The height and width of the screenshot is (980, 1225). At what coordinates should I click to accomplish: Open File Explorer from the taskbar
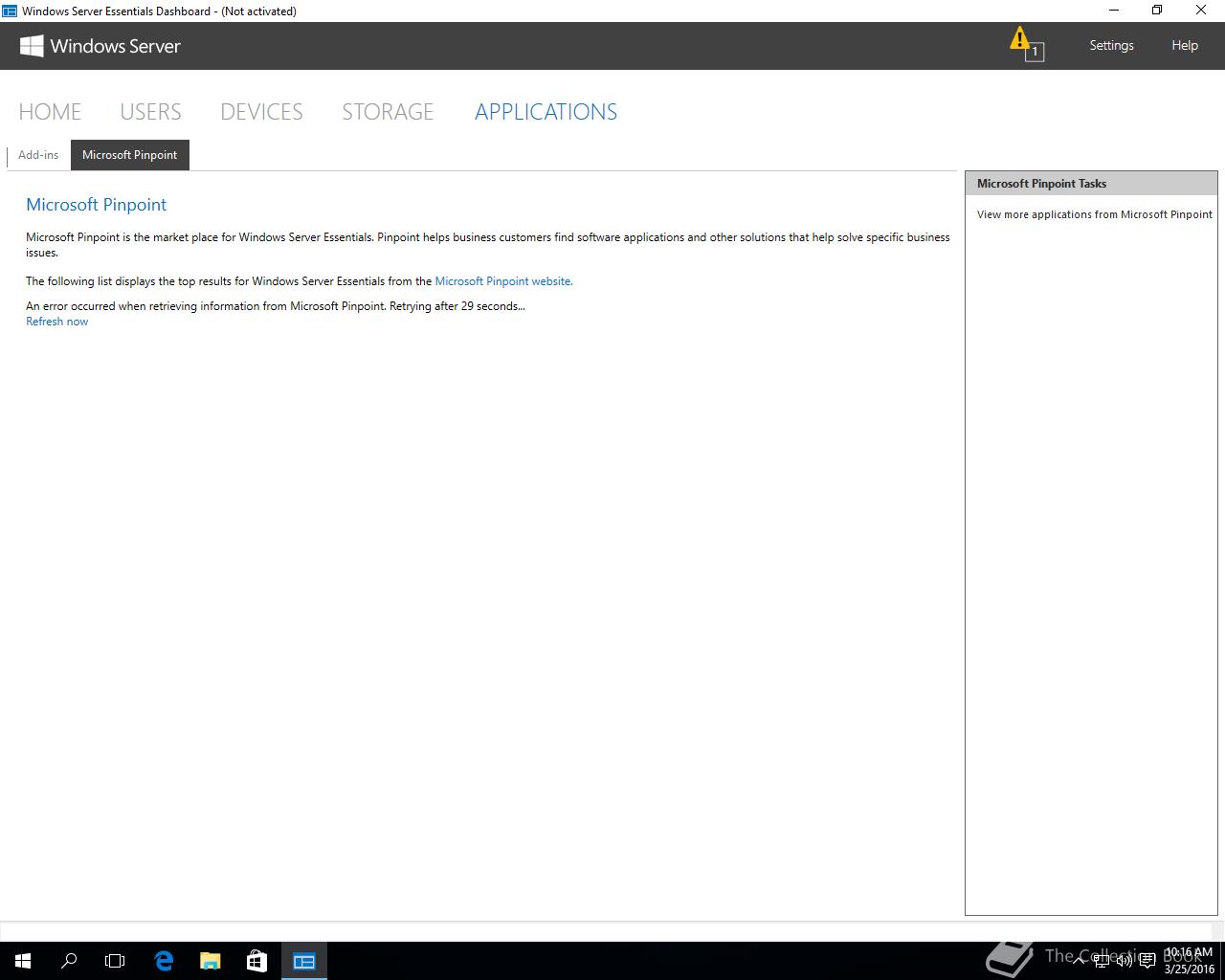210,961
